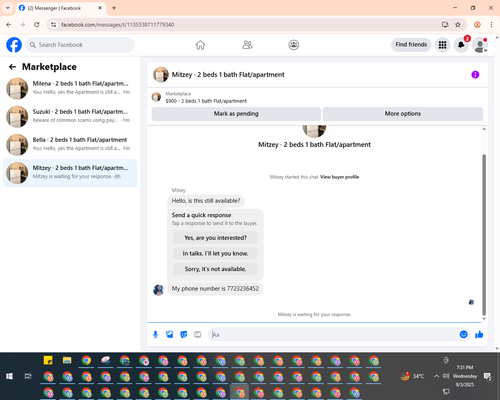Click the $900 listing summary line

tap(206, 101)
